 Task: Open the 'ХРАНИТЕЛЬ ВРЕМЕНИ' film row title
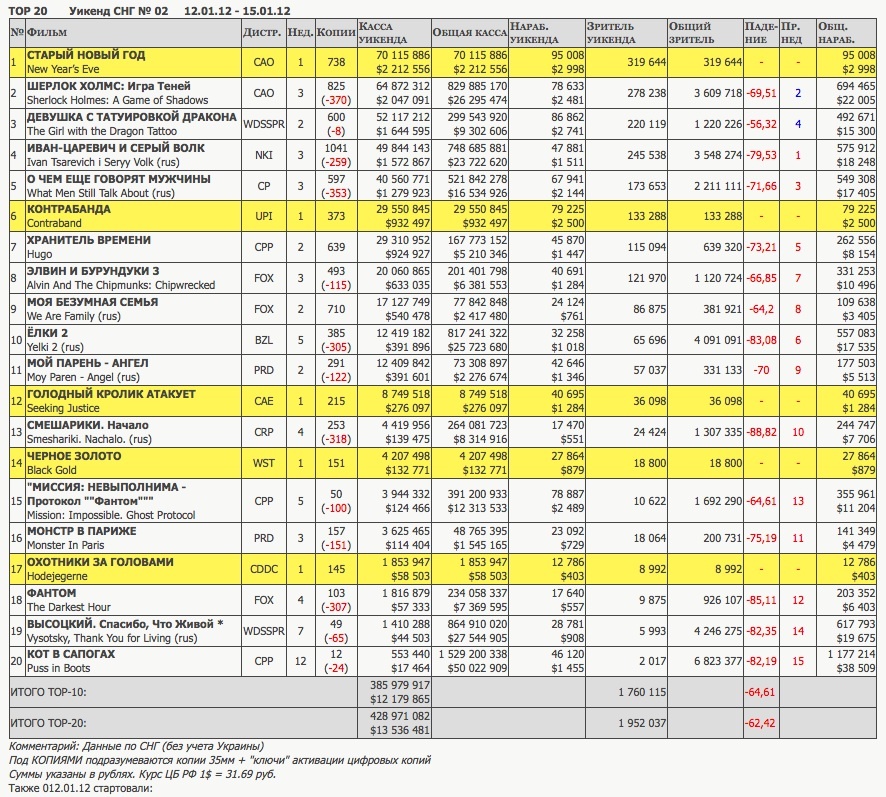click(88, 240)
